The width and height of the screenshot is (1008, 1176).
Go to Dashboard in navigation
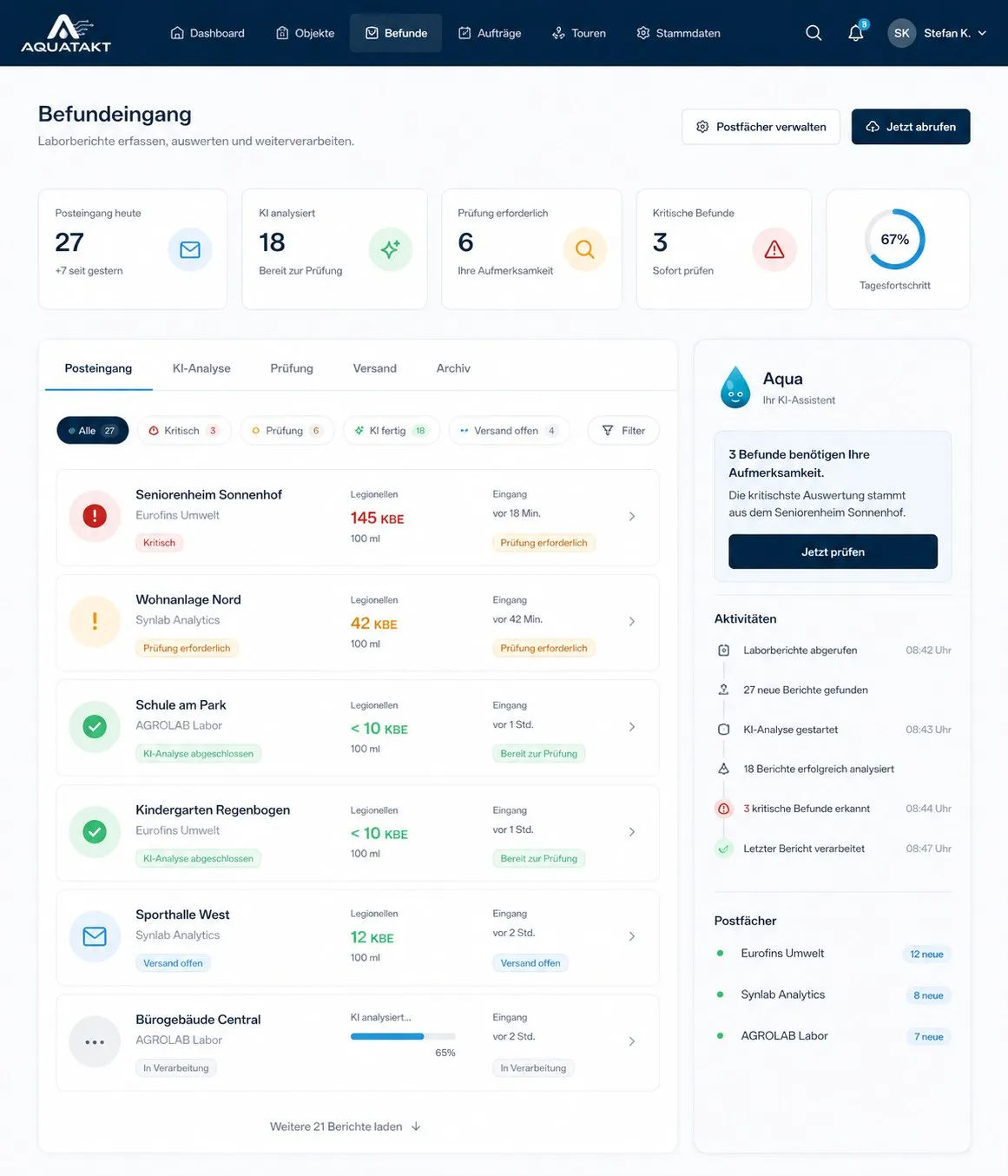point(208,33)
